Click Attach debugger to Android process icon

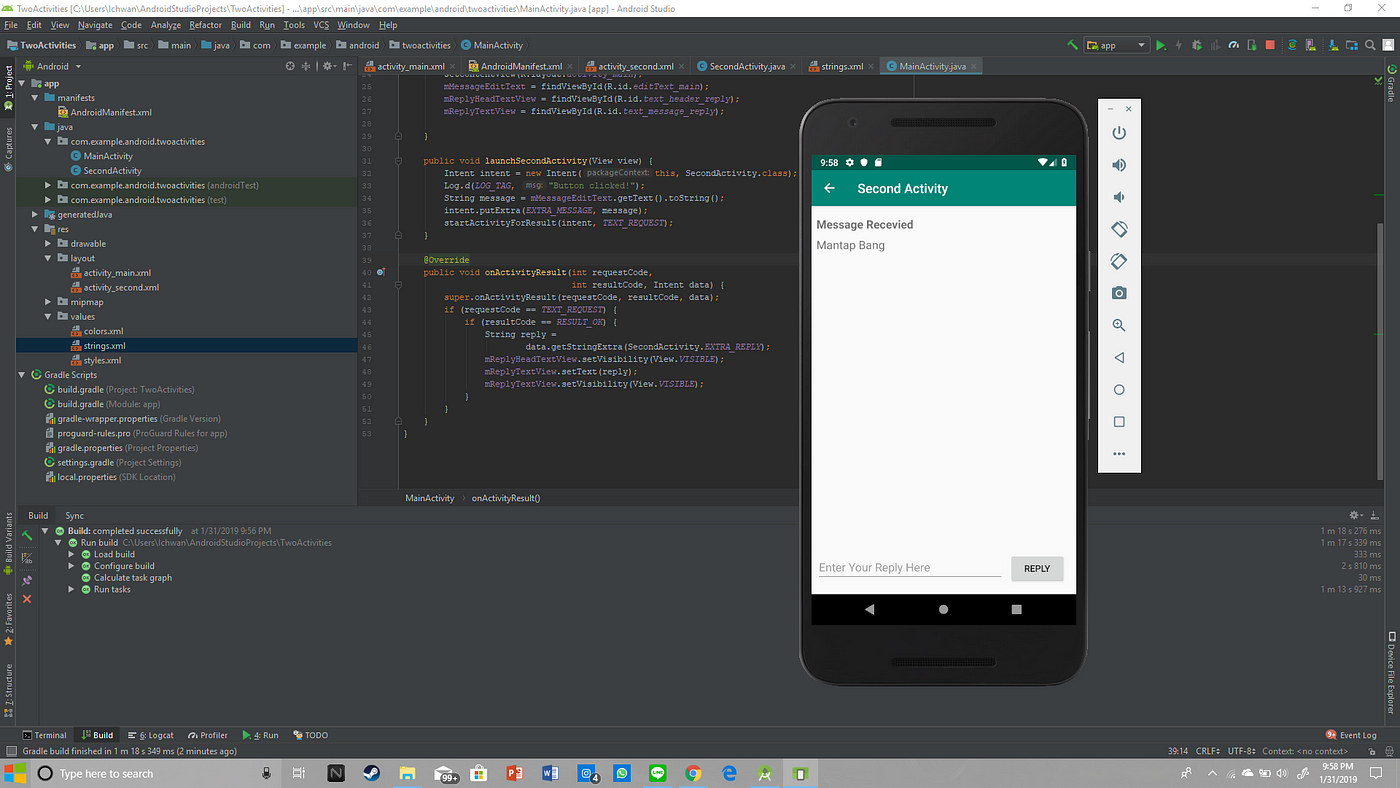pyautogui.click(x=1252, y=45)
